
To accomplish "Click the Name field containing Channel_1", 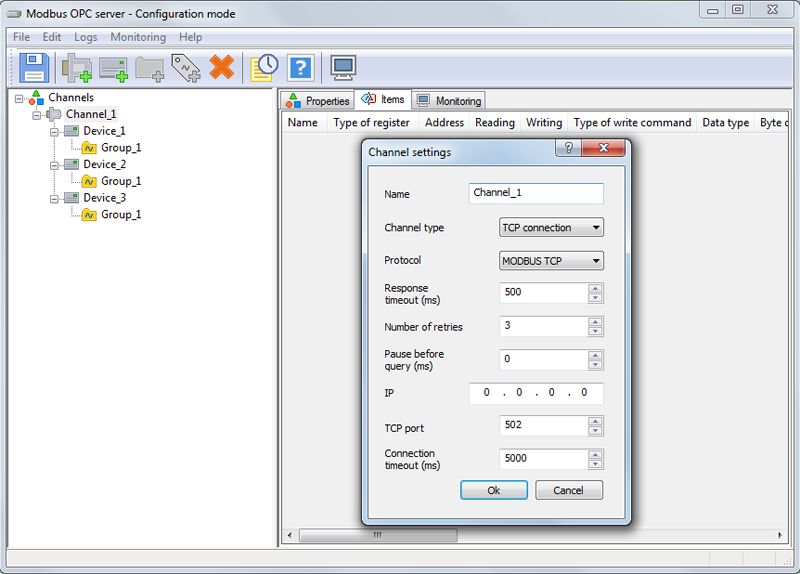I will click(x=536, y=193).
